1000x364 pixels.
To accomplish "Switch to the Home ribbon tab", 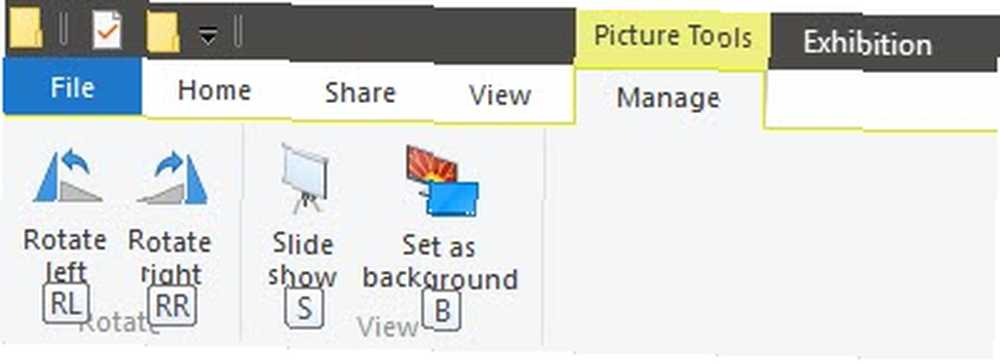I will (214, 91).
